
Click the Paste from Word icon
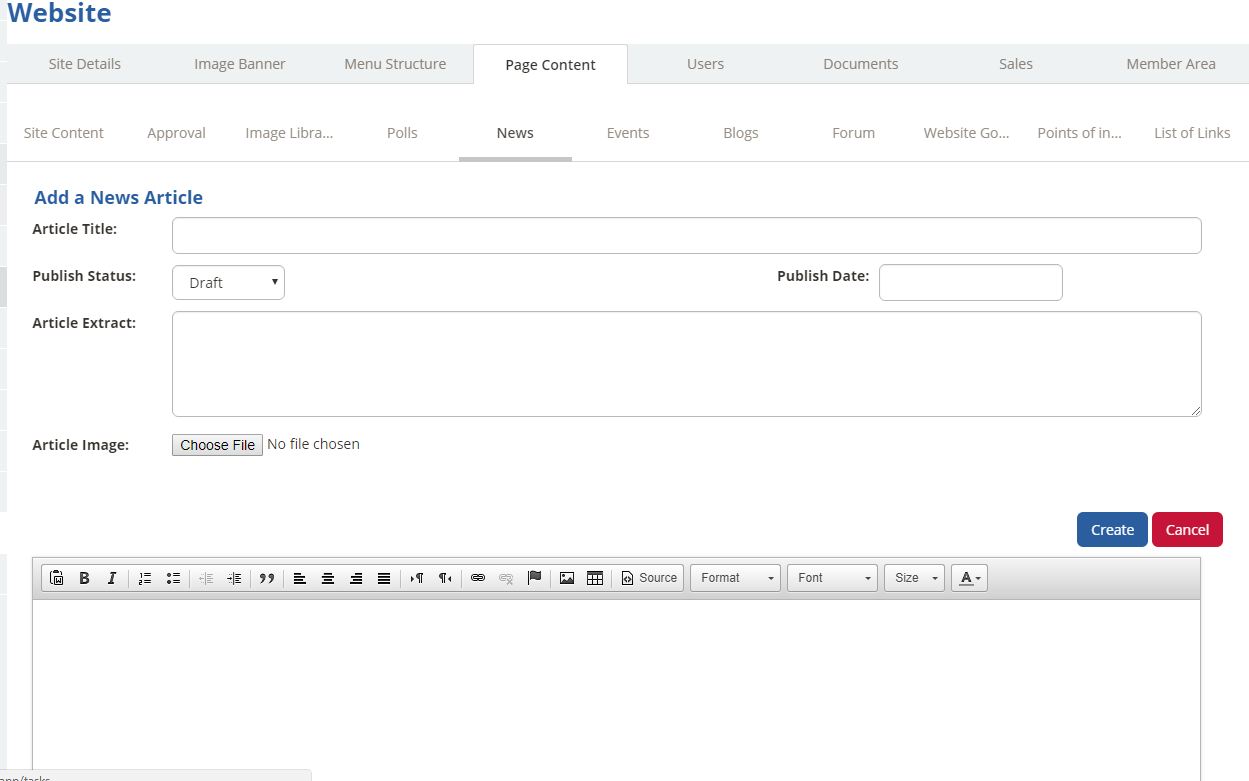click(x=57, y=578)
